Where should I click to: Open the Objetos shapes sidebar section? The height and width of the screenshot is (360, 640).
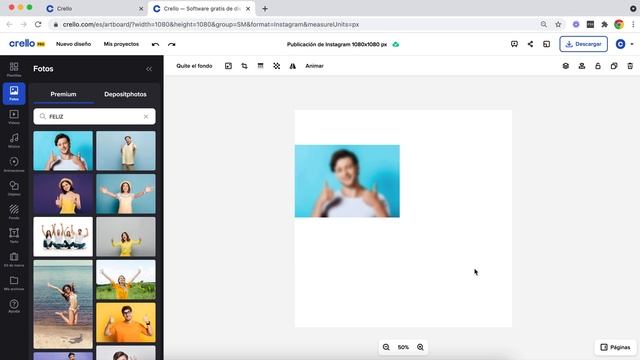14,188
